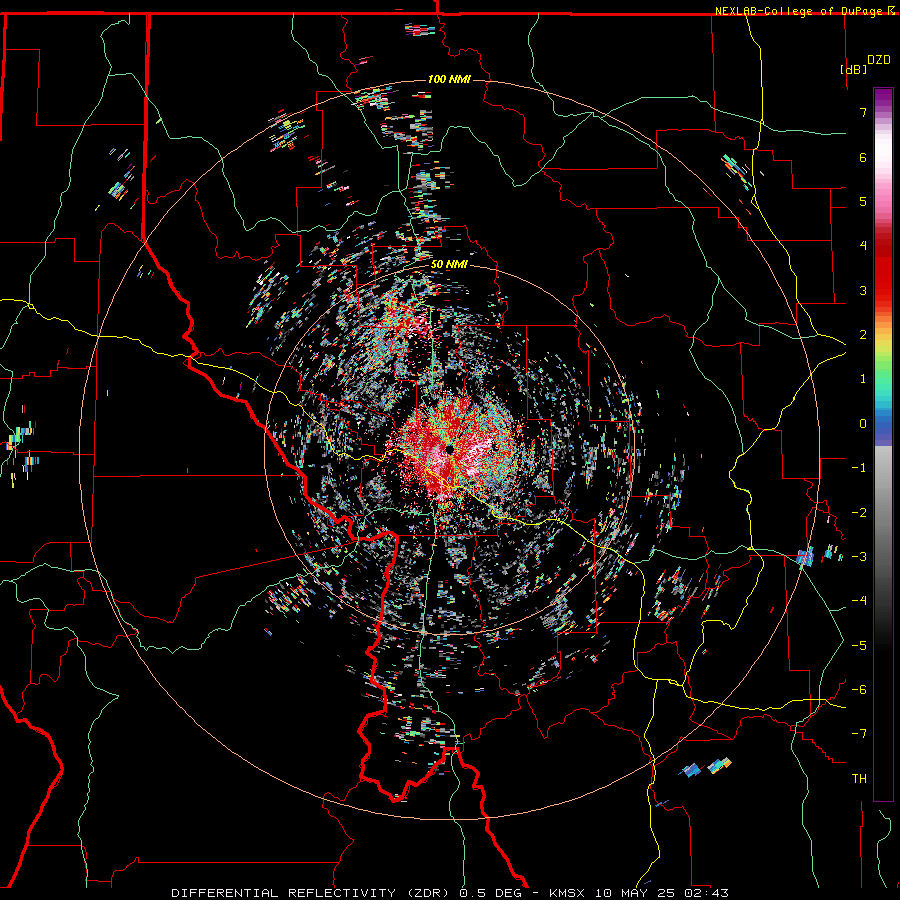Click the TH label below color scale
The image size is (900, 900).
coord(859,779)
